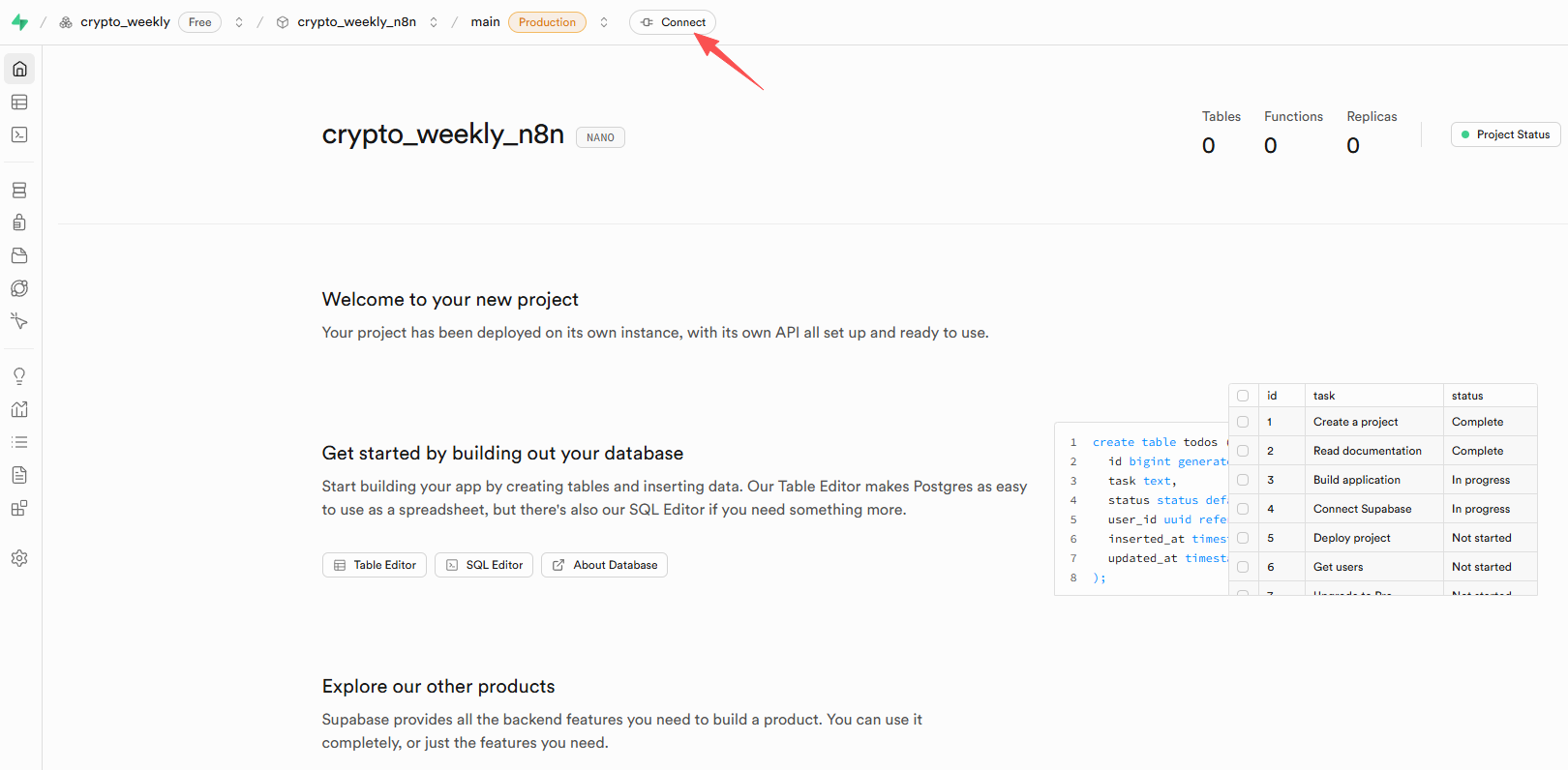
Task: Click the Project Status button
Action: (1505, 134)
